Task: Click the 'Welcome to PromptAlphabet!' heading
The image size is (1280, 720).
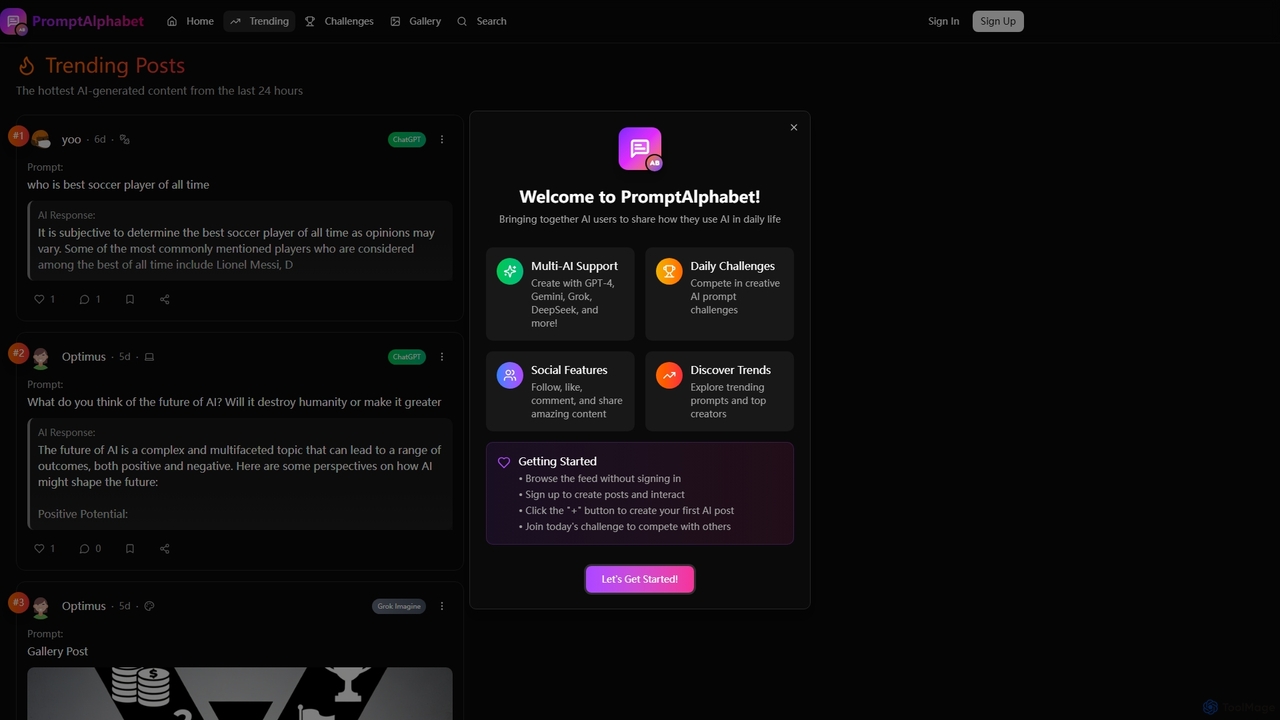Action: 640,197
